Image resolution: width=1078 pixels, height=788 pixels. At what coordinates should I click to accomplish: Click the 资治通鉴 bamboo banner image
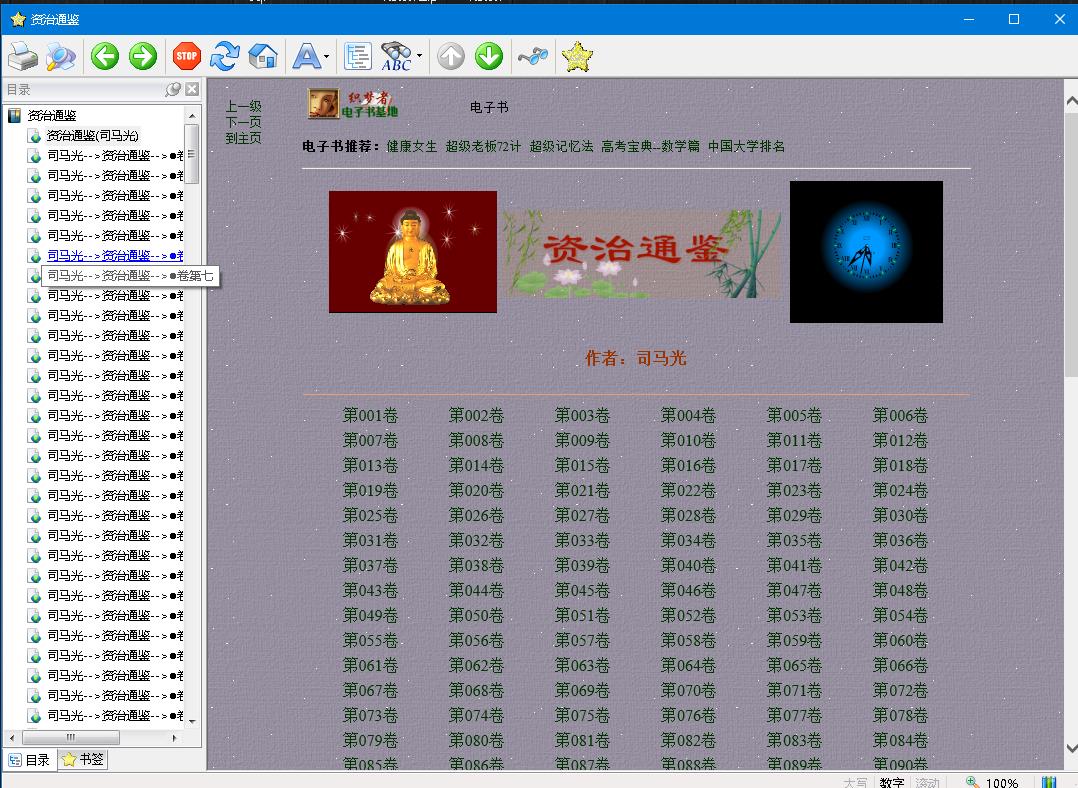point(643,254)
